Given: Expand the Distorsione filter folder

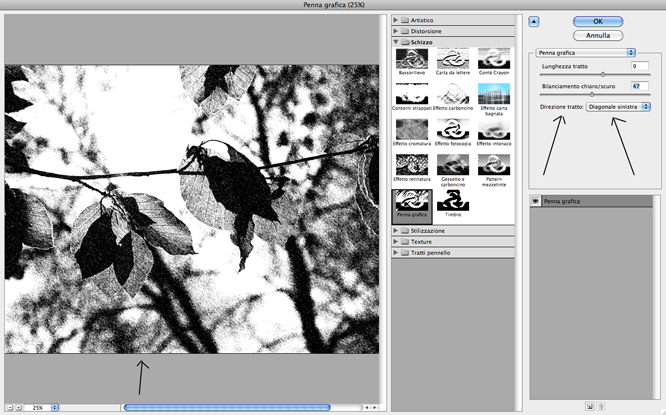Looking at the screenshot, I should tap(395, 31).
